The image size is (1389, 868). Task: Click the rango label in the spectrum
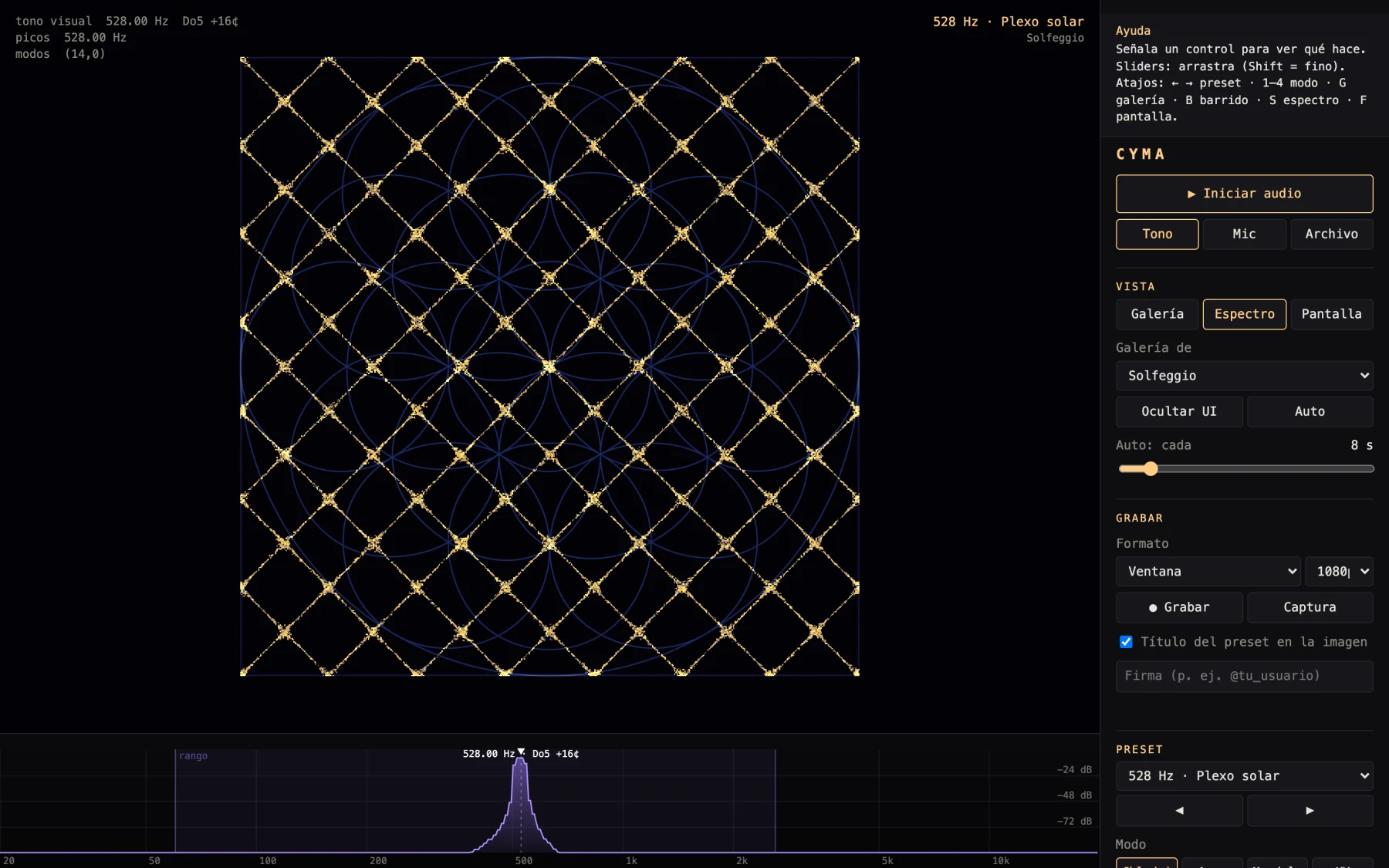(193, 756)
